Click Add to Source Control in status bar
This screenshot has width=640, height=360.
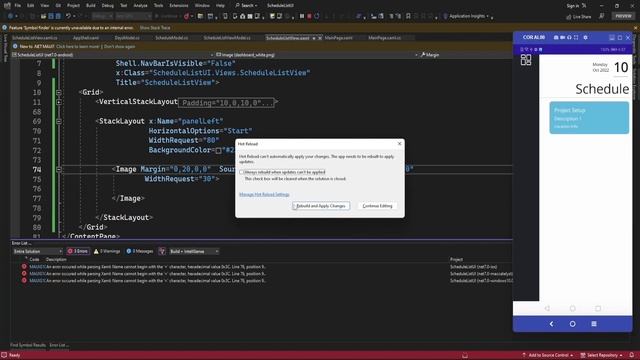[x=547, y=355]
